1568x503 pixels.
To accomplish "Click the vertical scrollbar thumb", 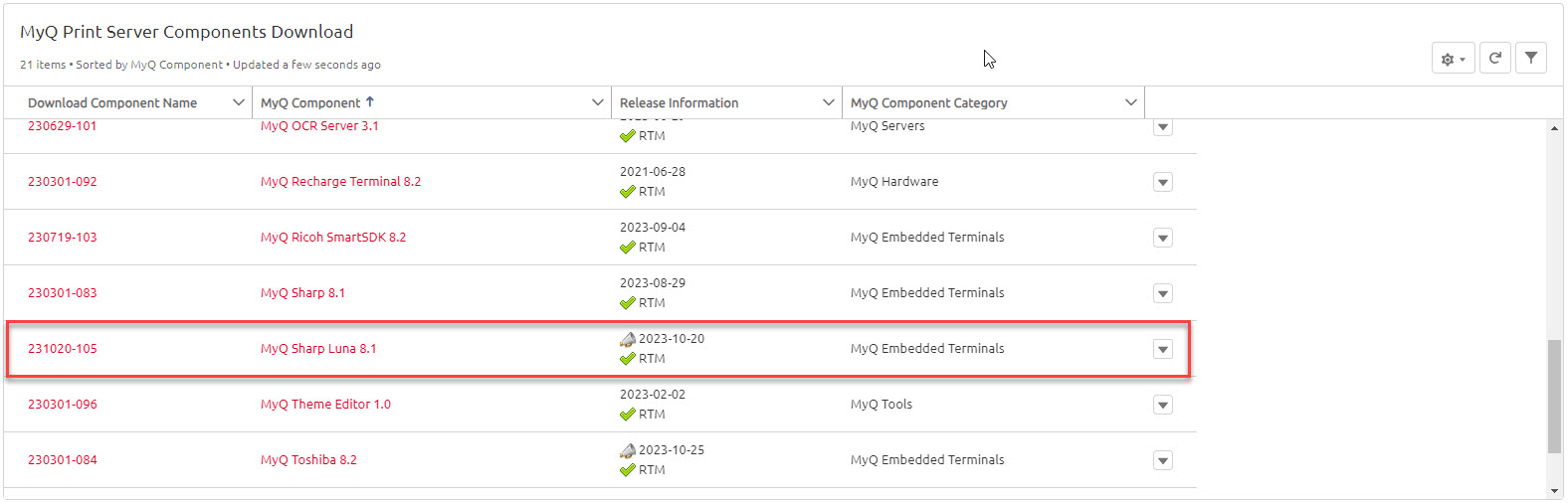I will (x=1554, y=397).
